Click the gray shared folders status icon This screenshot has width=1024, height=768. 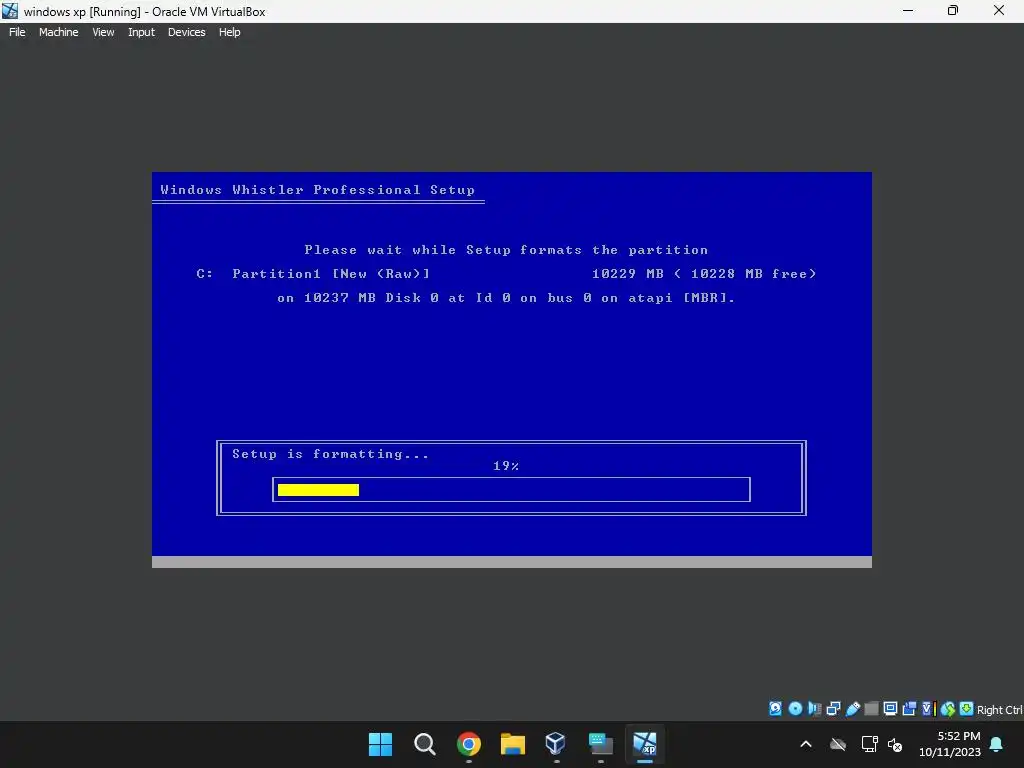pos(871,709)
